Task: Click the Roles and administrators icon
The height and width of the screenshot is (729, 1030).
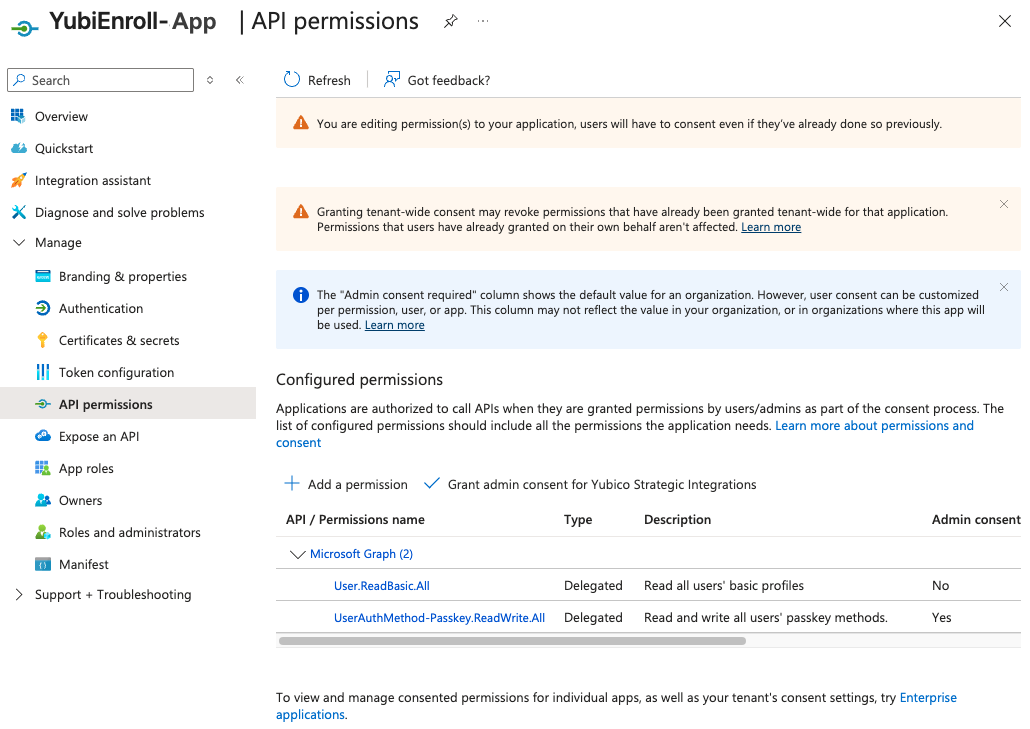Action: point(43,532)
